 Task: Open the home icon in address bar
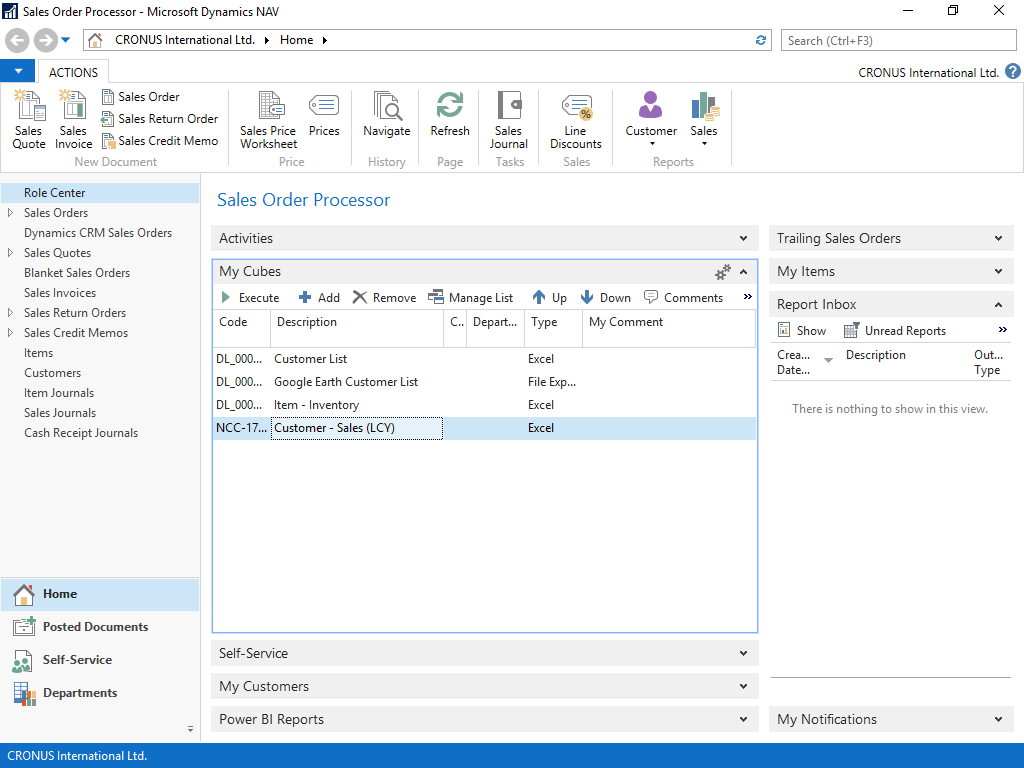click(95, 40)
